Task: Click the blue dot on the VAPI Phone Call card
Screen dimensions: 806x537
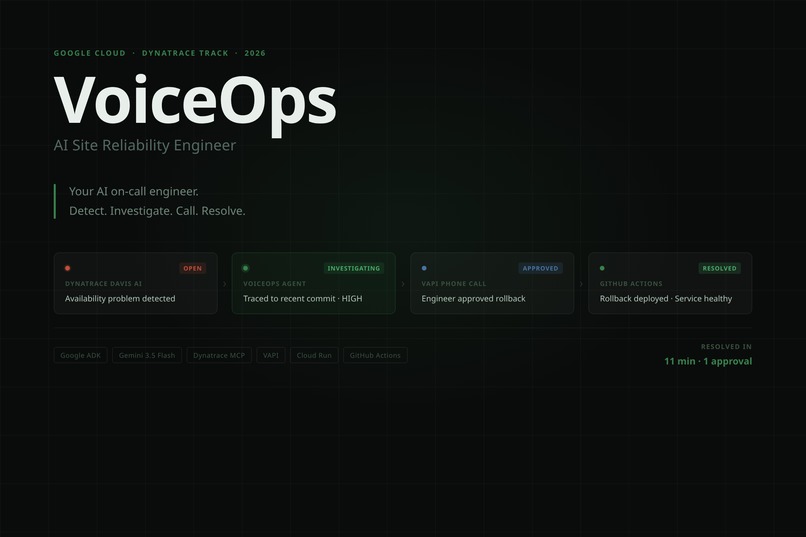Action: [x=424, y=268]
